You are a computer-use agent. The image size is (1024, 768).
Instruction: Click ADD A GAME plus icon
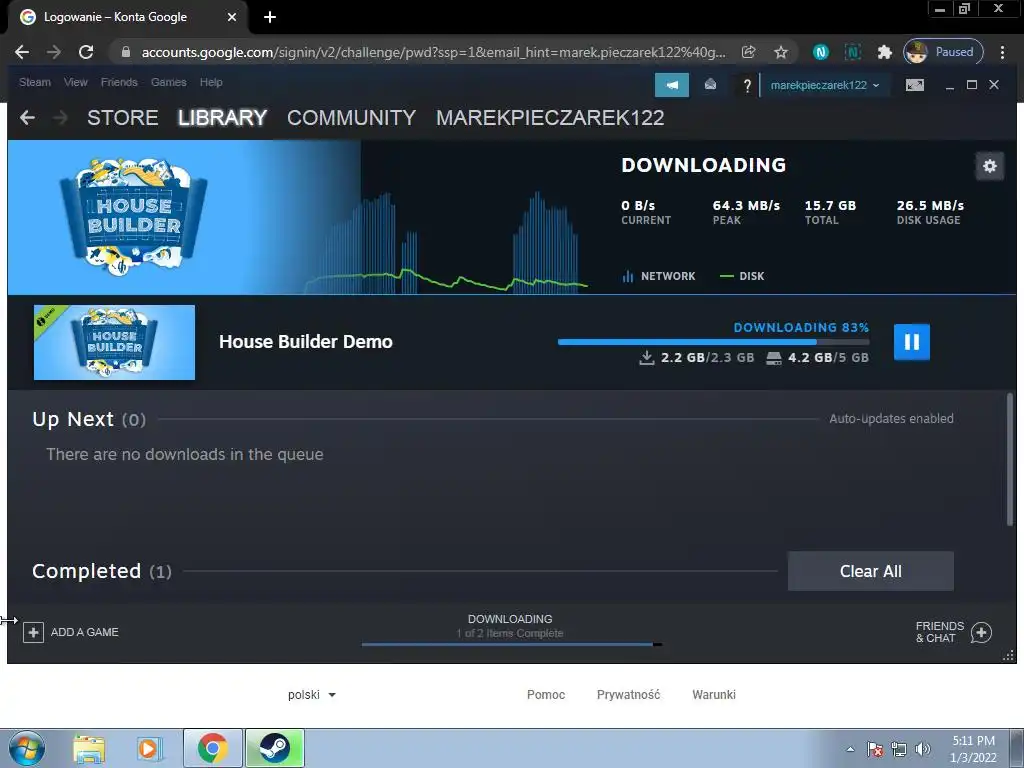click(x=33, y=632)
